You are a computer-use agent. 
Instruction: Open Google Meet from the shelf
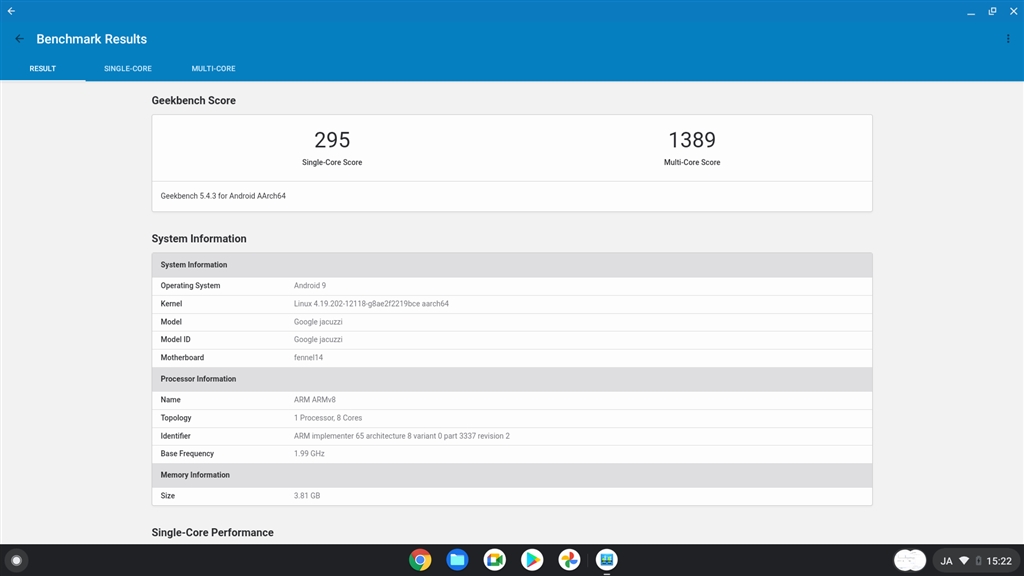click(494, 560)
